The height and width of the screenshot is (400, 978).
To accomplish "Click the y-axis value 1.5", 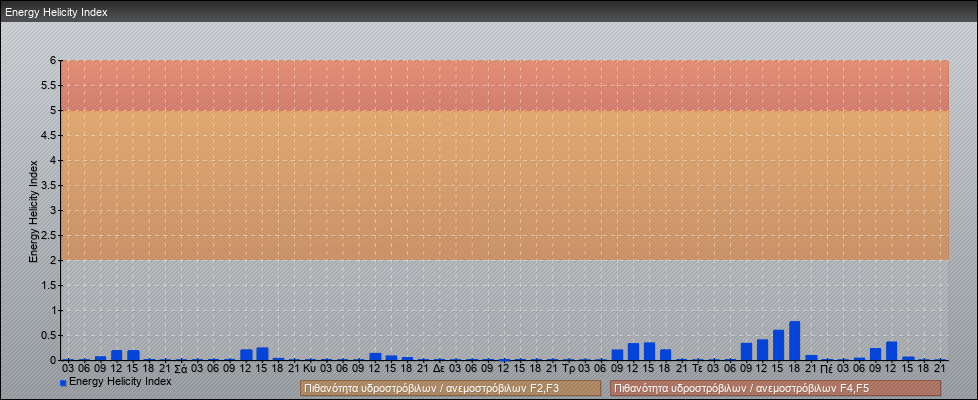I will coord(49,285).
